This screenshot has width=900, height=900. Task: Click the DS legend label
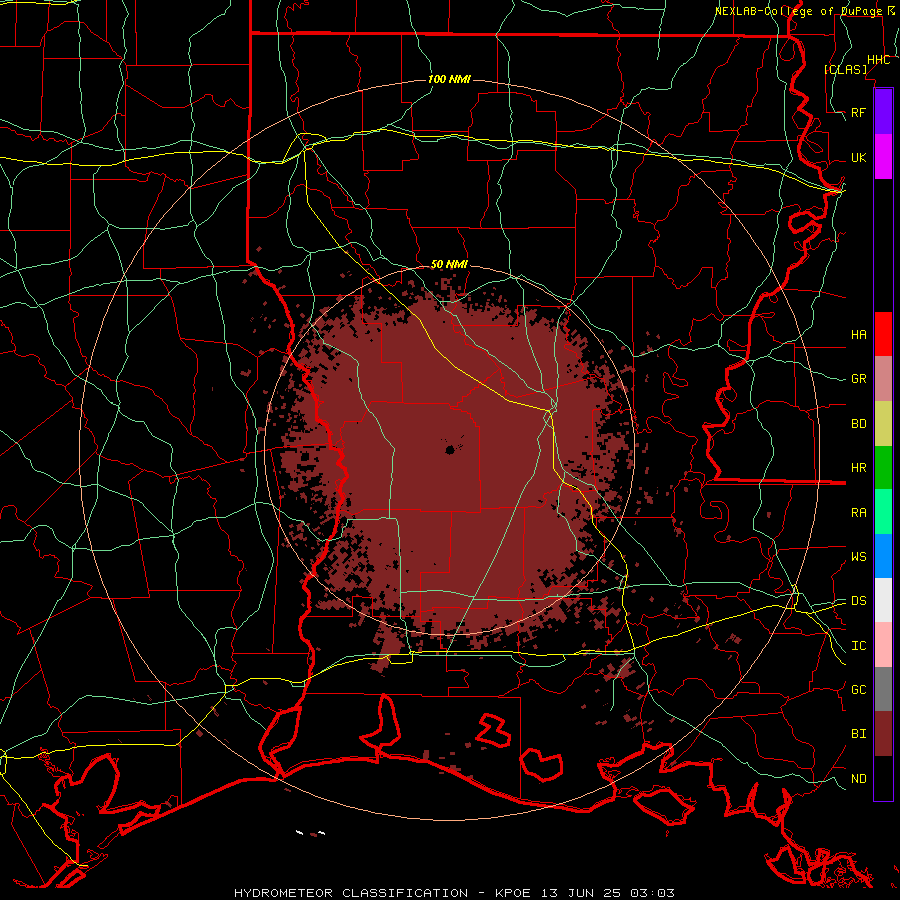click(x=859, y=601)
